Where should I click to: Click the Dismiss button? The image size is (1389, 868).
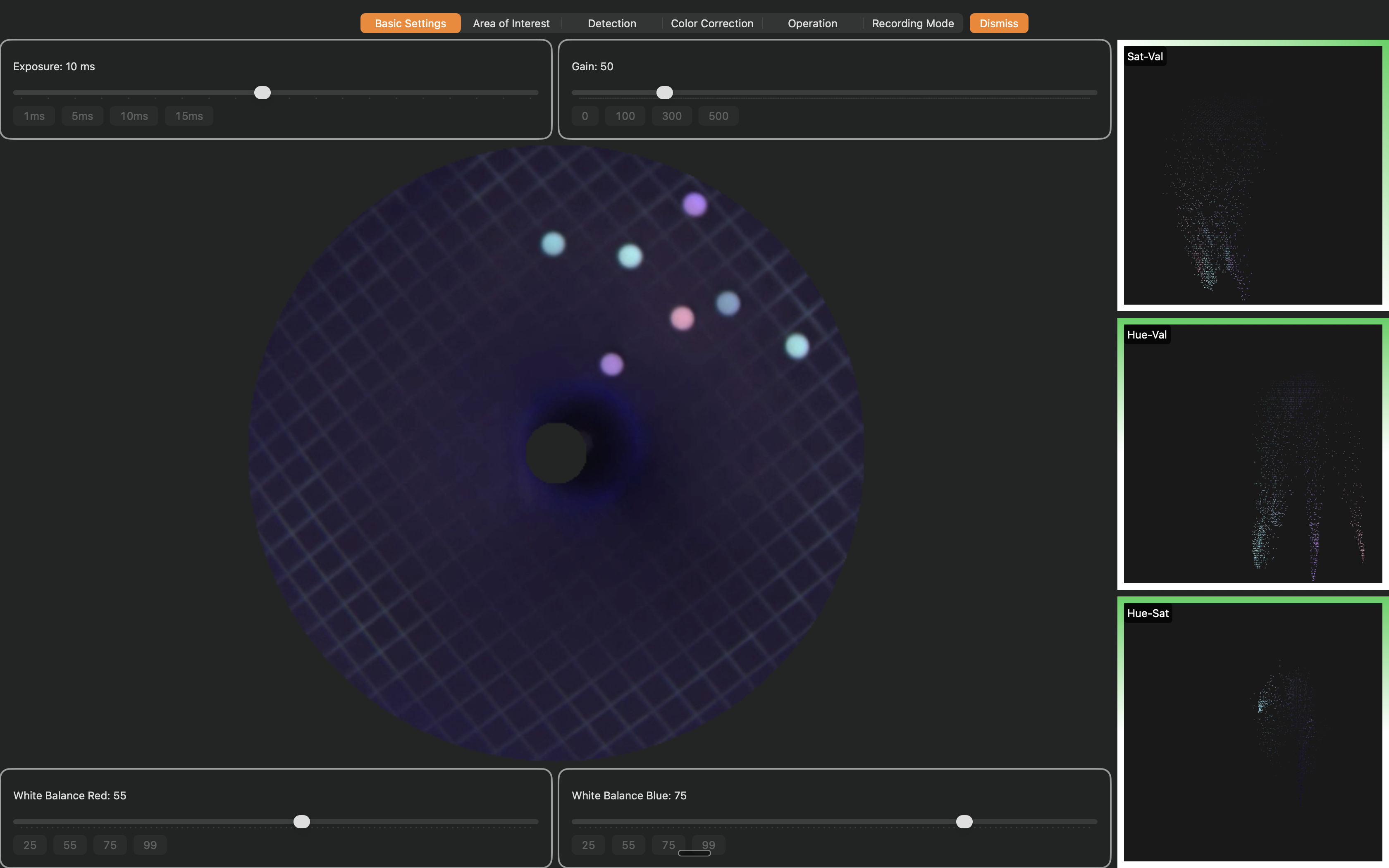[x=999, y=24]
